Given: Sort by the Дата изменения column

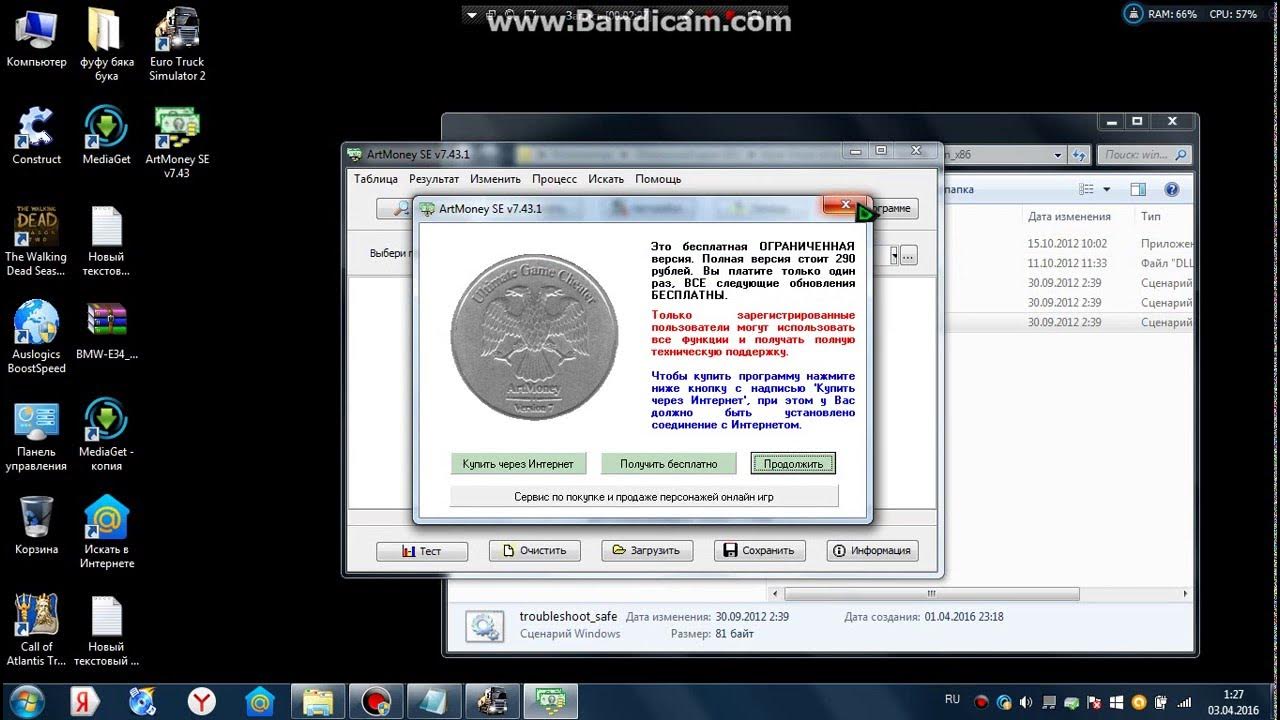Looking at the screenshot, I should point(1068,216).
